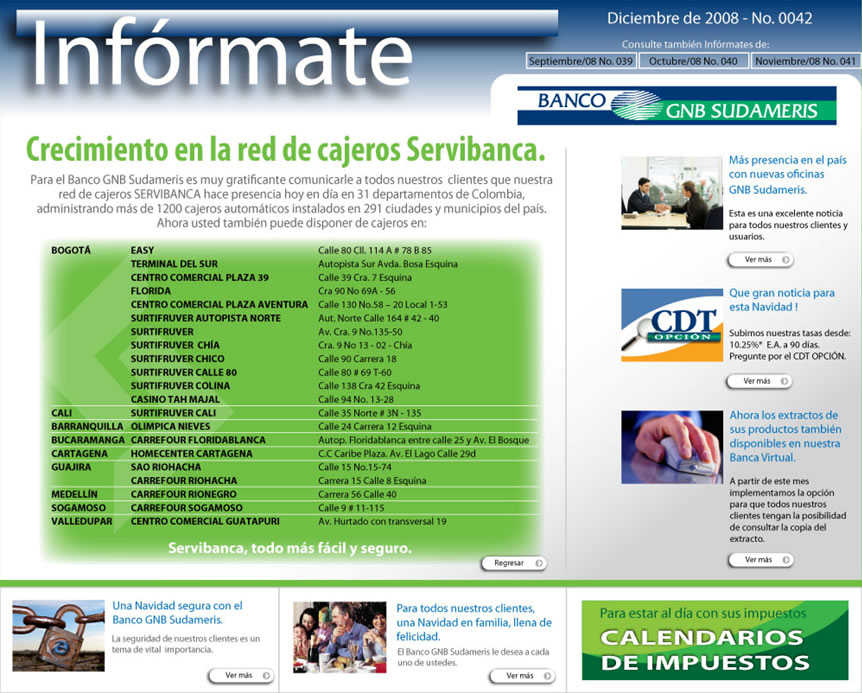Select the BARRANQUILLA city label
Image resolution: width=862 pixels, height=693 pixels.
click(x=87, y=426)
